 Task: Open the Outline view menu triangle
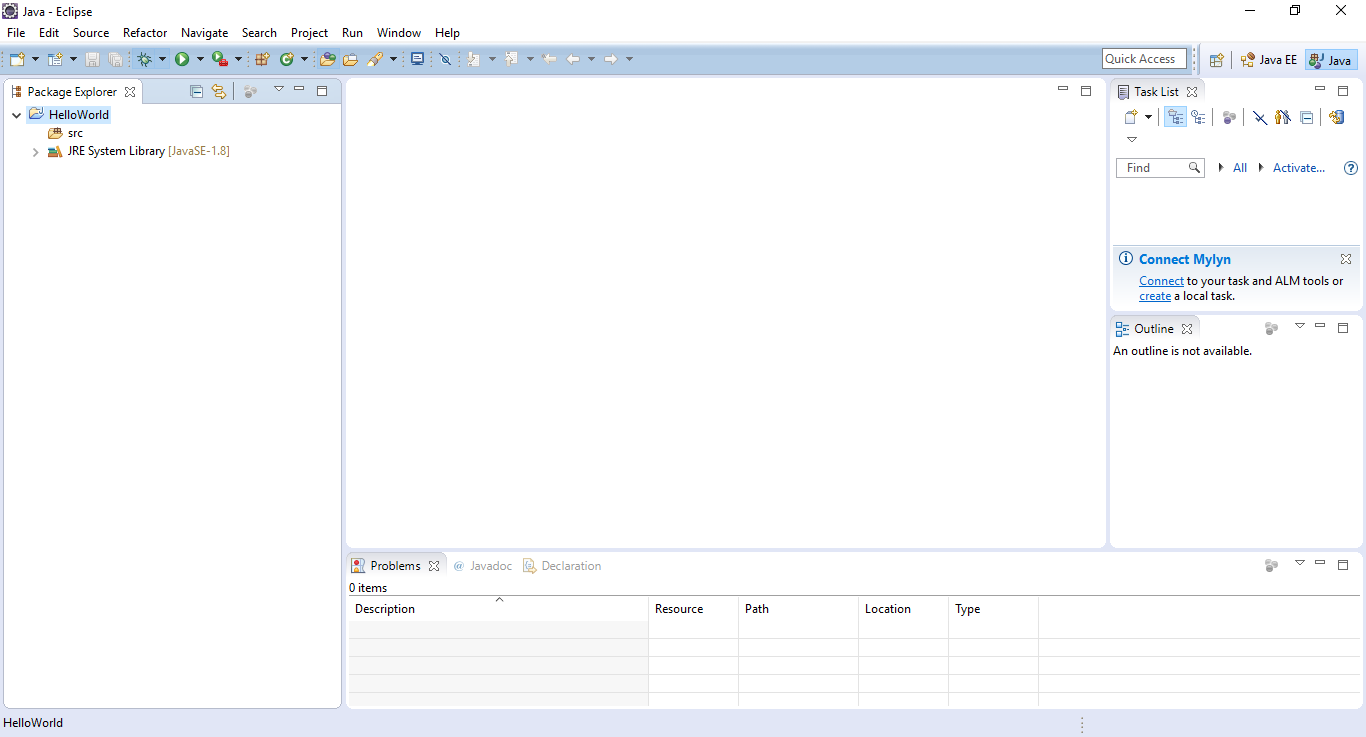pos(1300,326)
